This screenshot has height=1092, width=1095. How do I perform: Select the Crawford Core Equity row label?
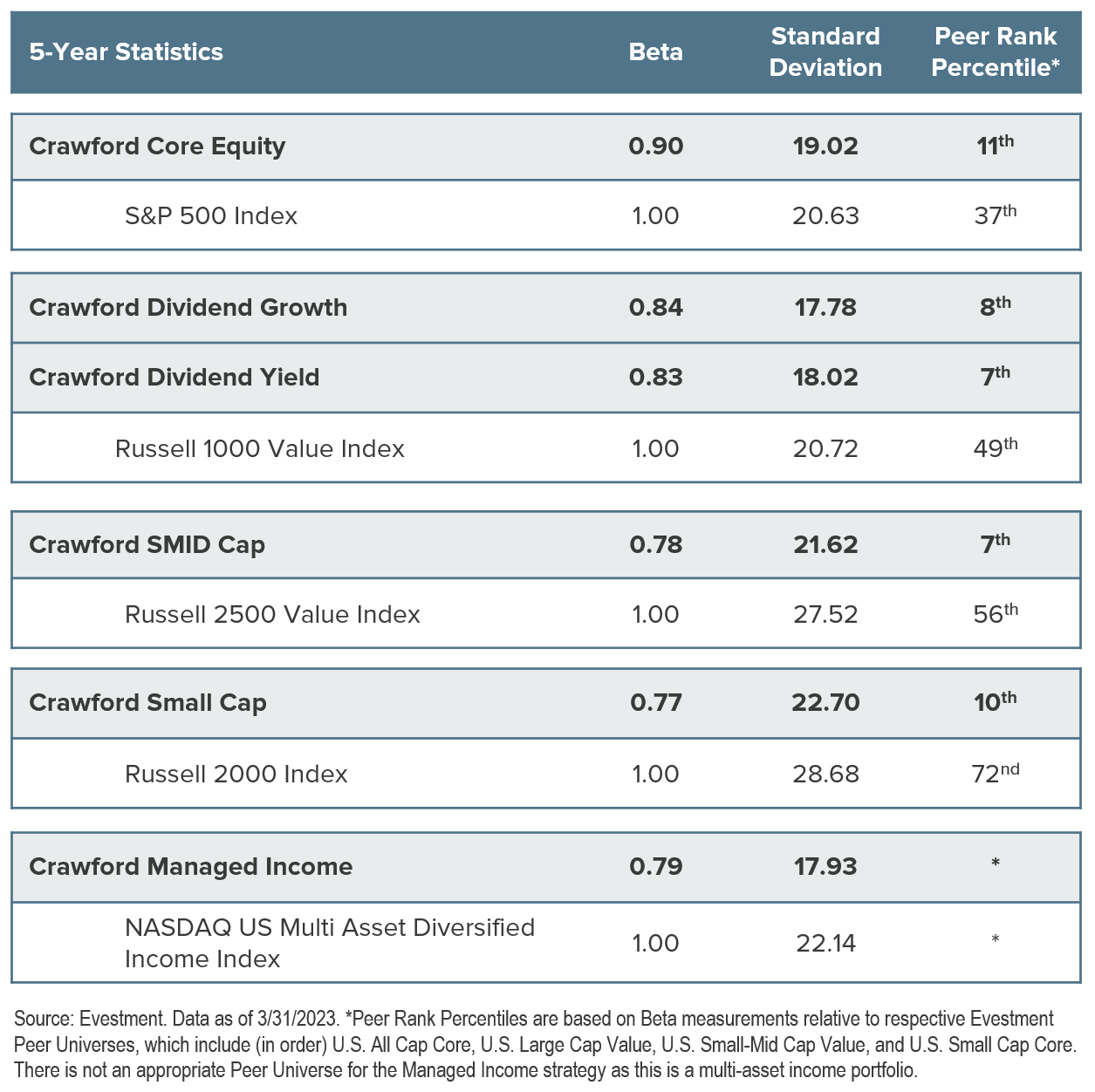click(x=157, y=146)
